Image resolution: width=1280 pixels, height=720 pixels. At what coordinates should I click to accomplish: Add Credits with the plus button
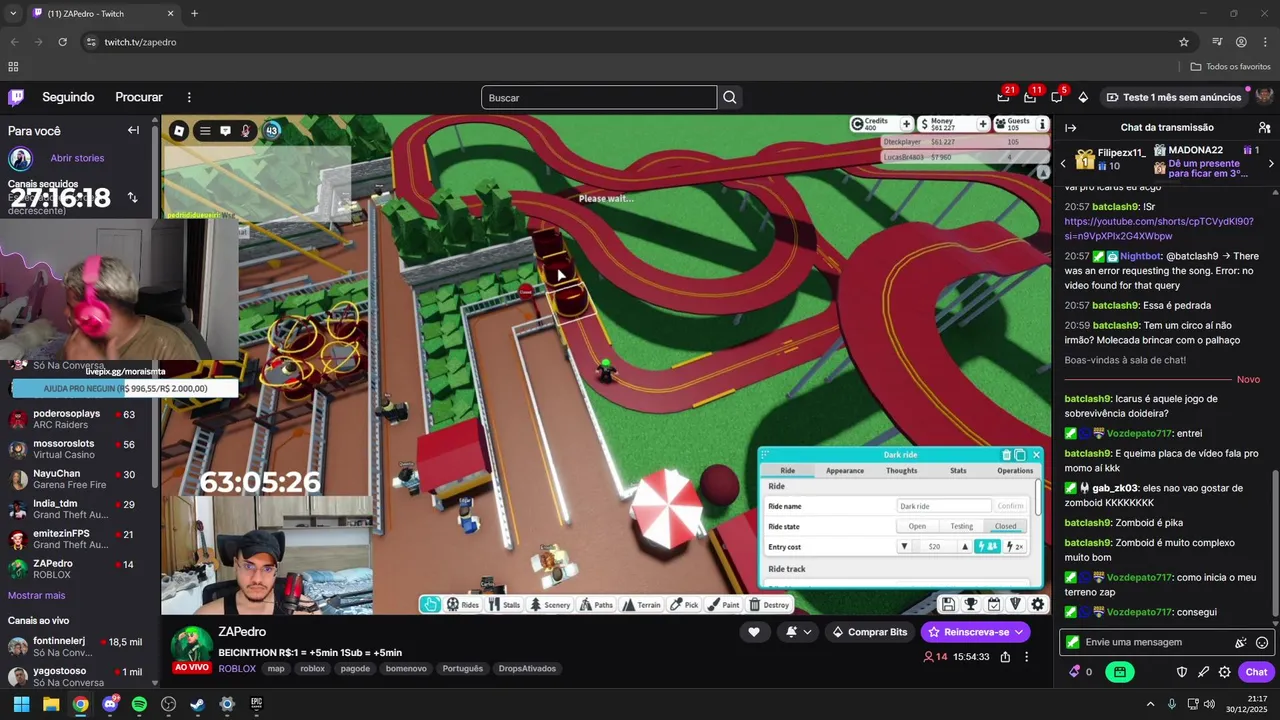click(906, 124)
